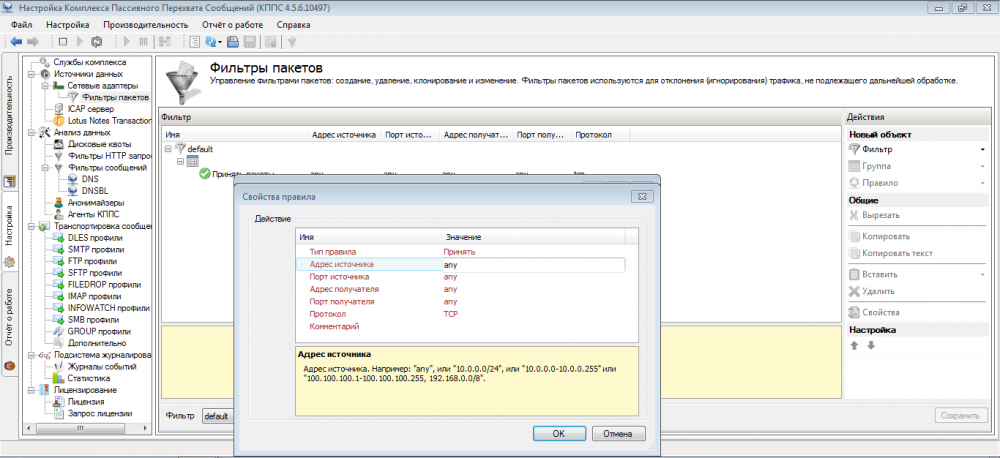Collapse the Подсистема журналирования tree node
This screenshot has width=1000, height=458.
click(31, 355)
